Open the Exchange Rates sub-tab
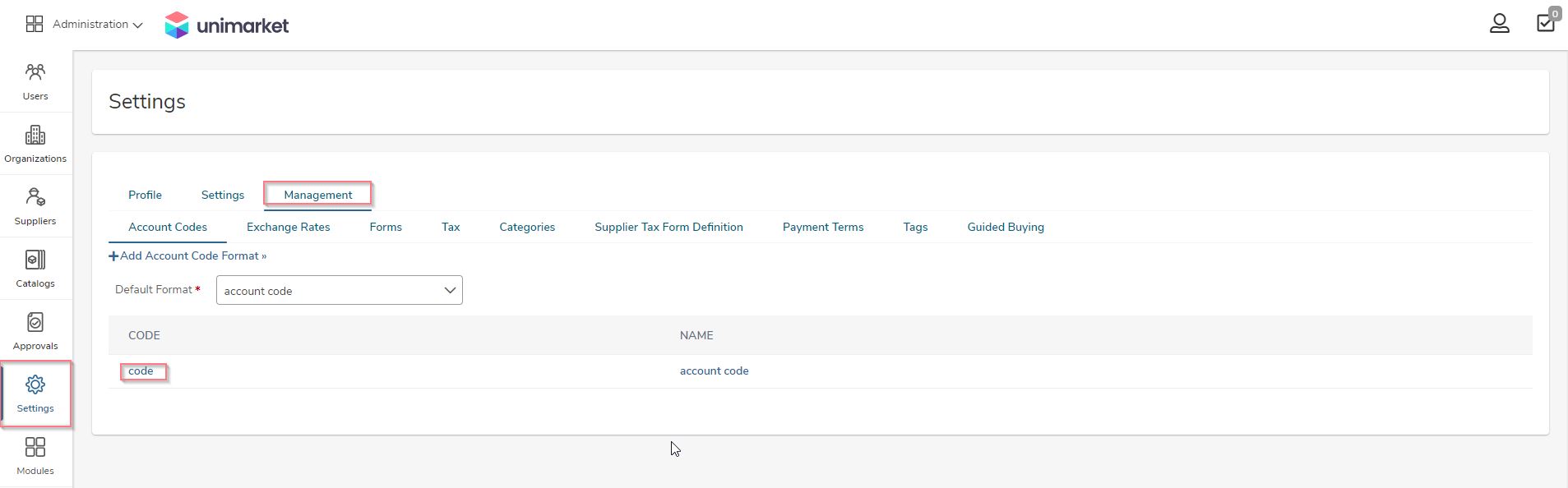 (288, 227)
